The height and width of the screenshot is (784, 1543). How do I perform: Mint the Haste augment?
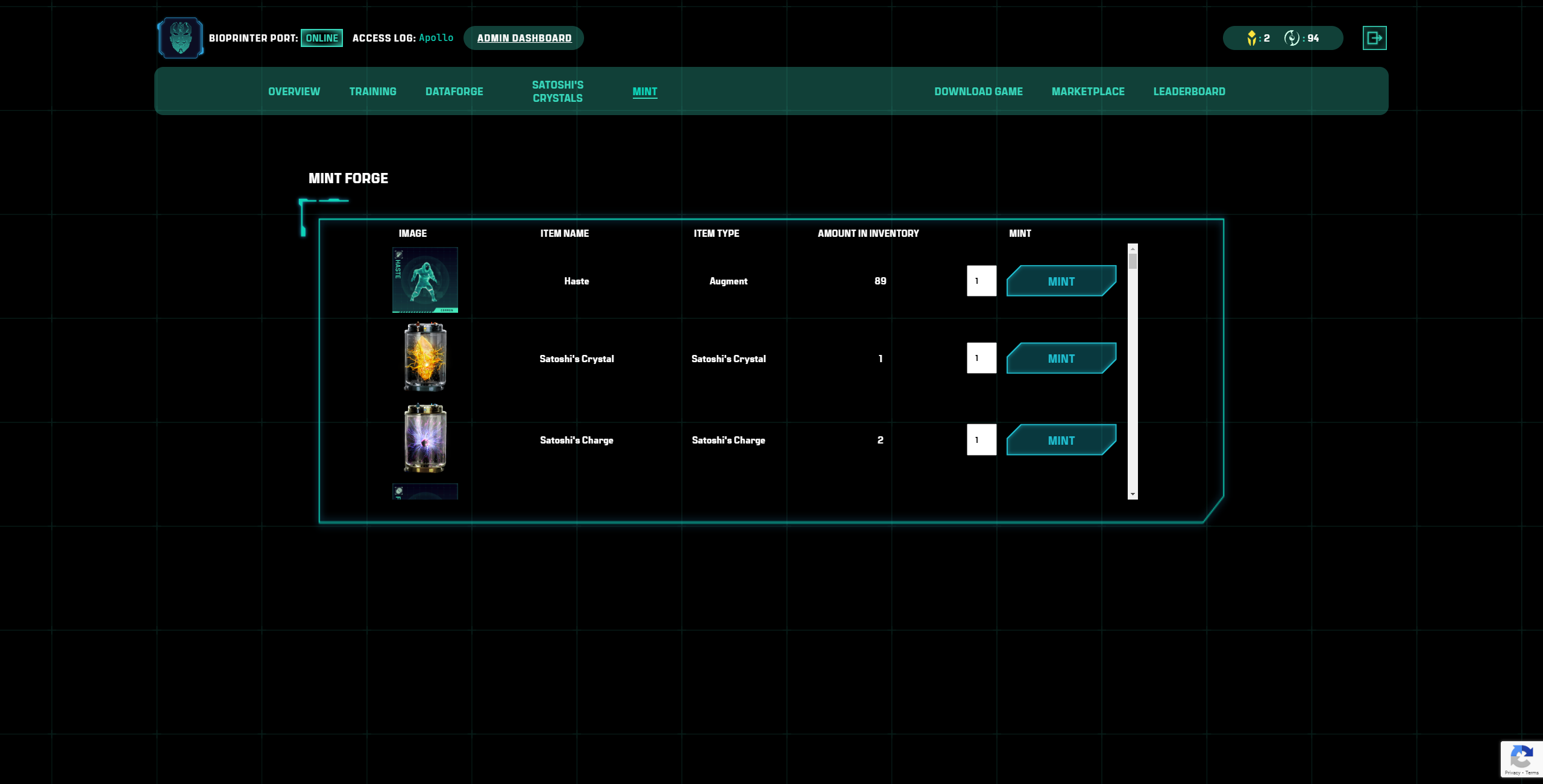pyautogui.click(x=1061, y=281)
